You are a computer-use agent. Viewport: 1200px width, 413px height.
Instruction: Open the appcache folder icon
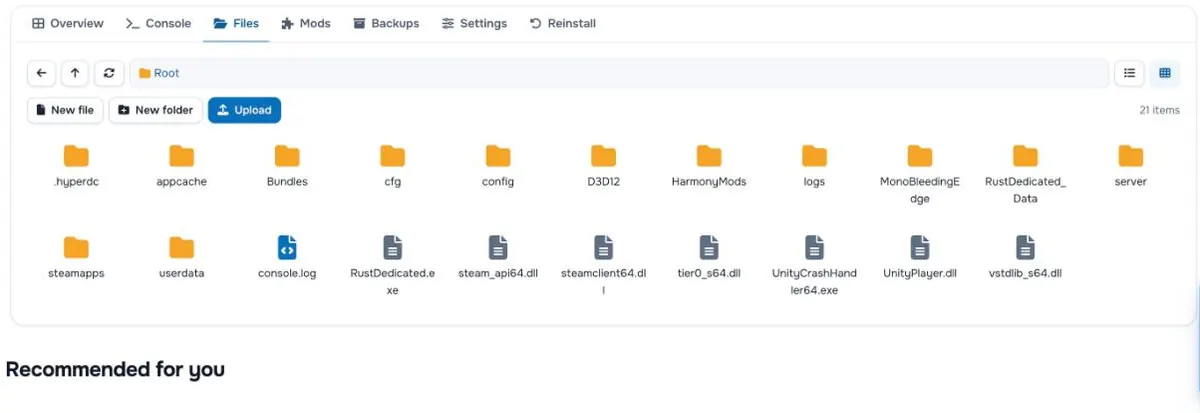click(x=181, y=155)
